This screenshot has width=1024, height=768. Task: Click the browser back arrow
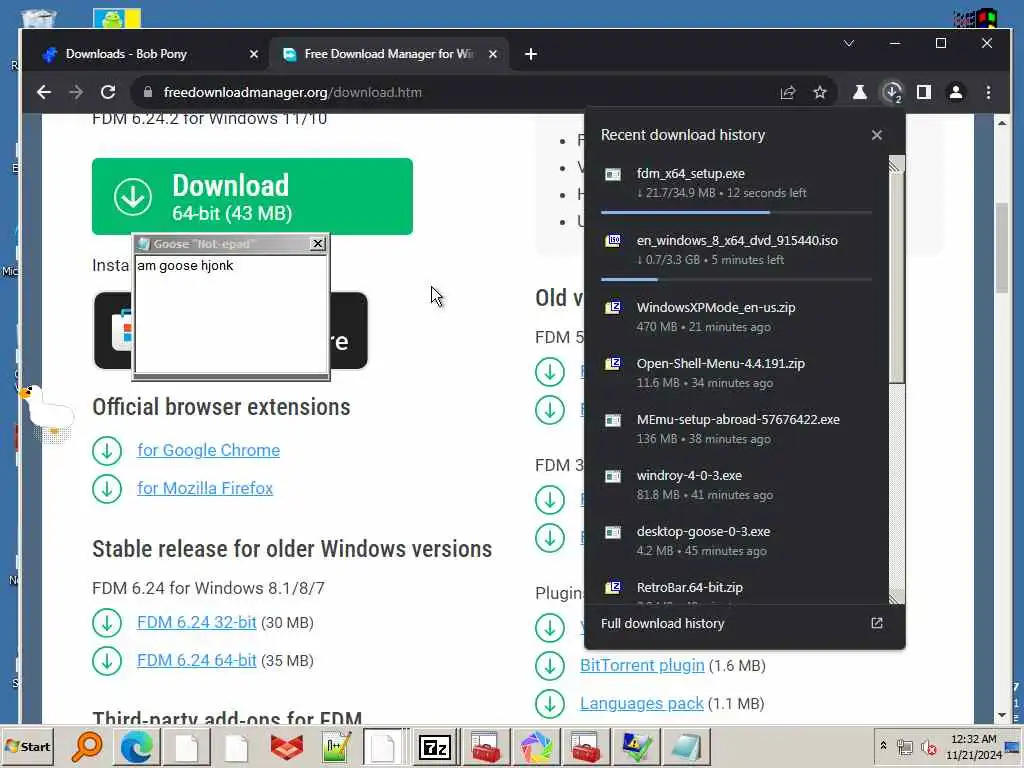44,93
